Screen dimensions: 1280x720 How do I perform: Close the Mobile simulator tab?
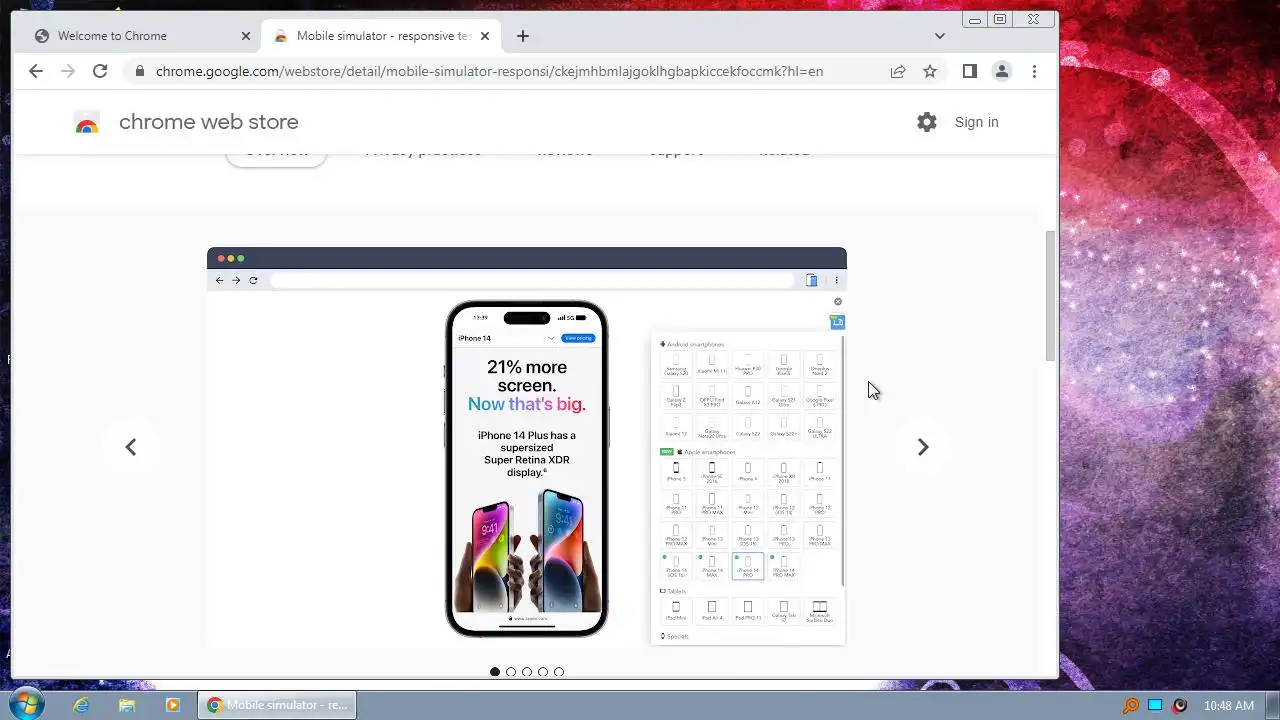click(485, 36)
